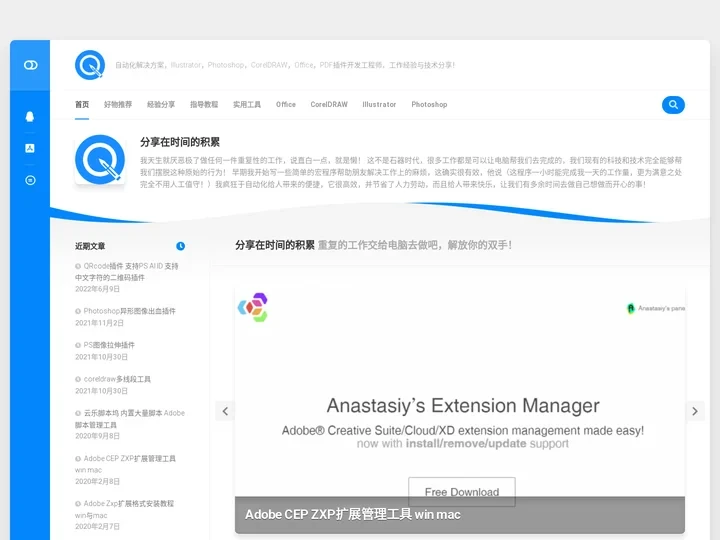Click the Free Download button

coord(462,492)
